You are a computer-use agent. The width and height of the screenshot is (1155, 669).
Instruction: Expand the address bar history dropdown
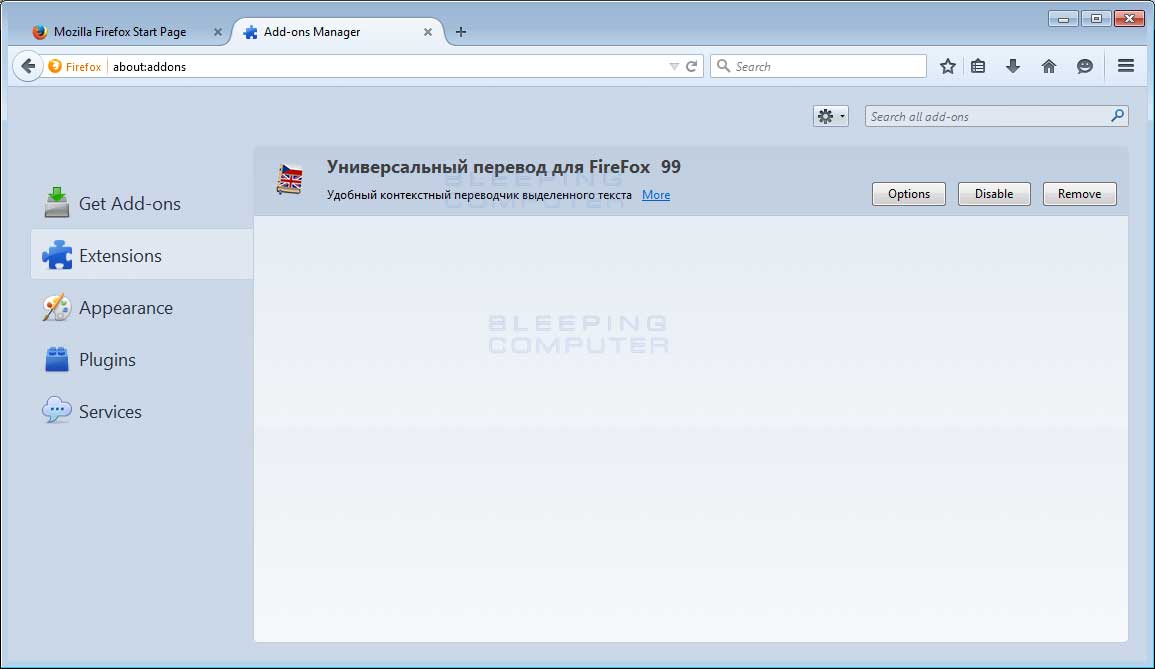click(x=675, y=66)
